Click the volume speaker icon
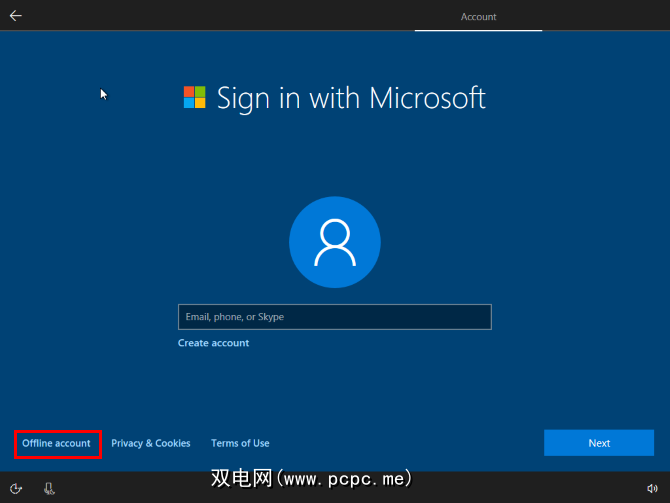 (652, 488)
